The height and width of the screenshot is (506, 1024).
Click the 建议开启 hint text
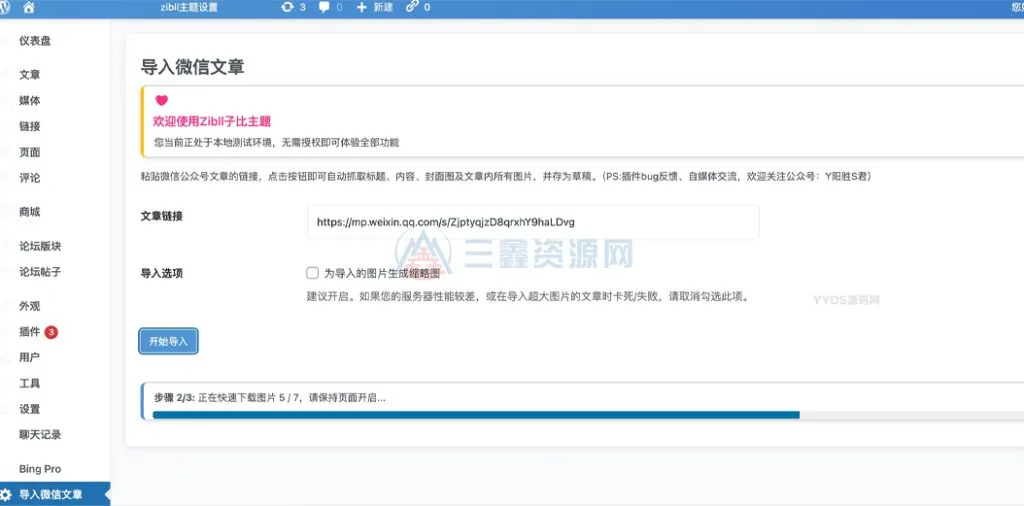pos(528,296)
